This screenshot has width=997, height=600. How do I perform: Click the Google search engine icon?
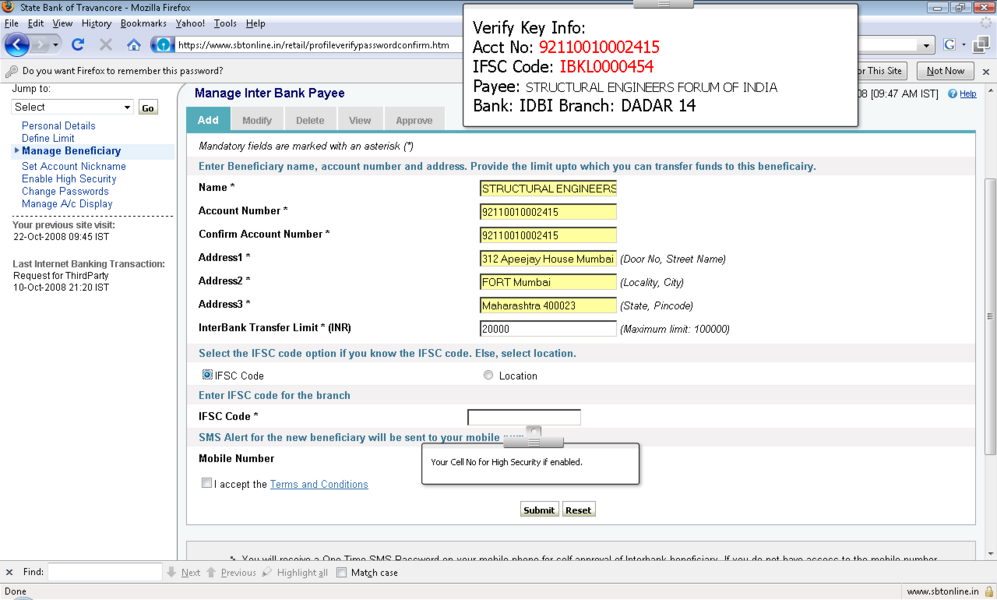point(949,45)
